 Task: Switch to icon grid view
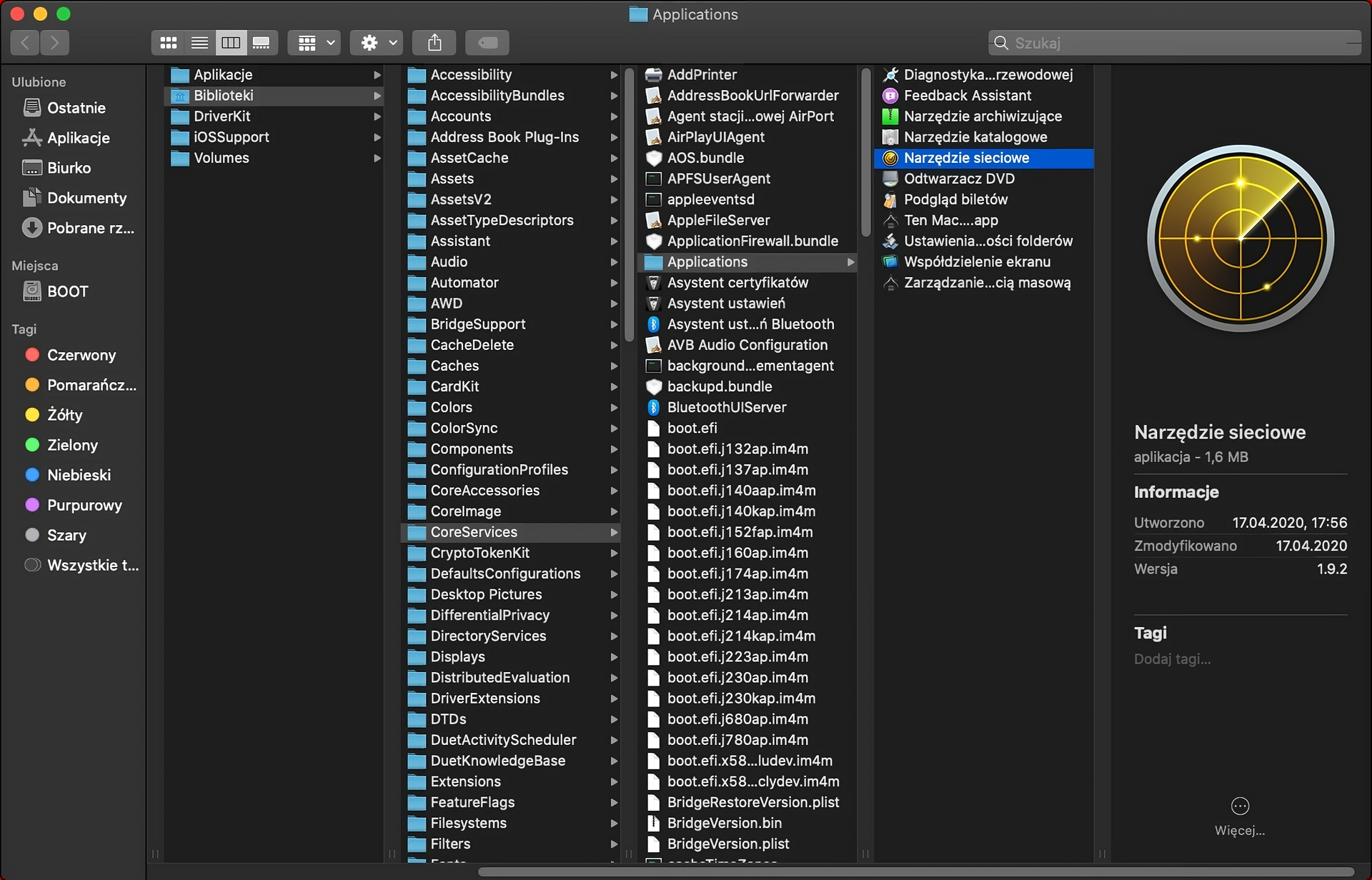pos(168,42)
